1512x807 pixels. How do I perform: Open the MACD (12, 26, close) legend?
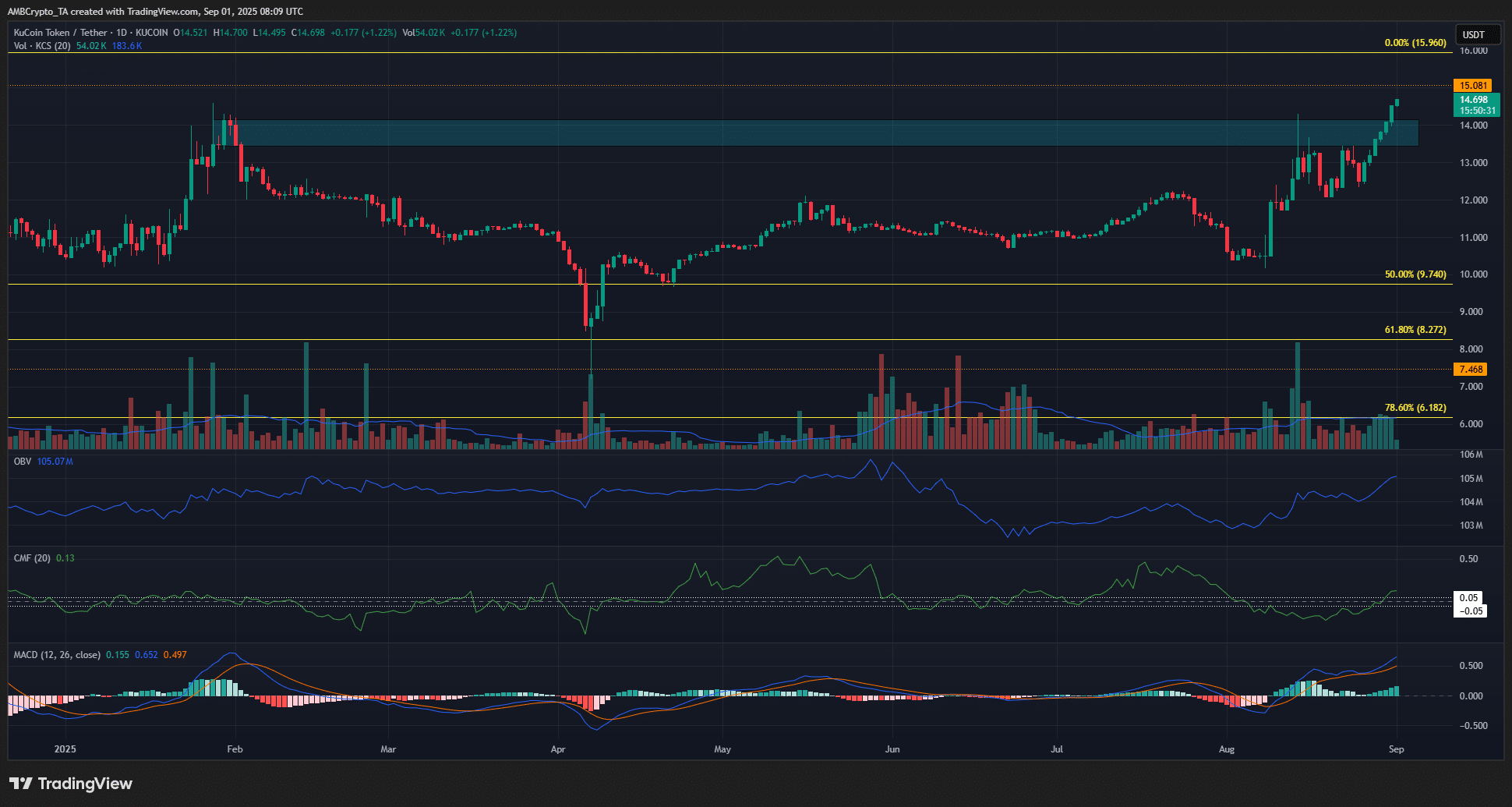point(57,655)
